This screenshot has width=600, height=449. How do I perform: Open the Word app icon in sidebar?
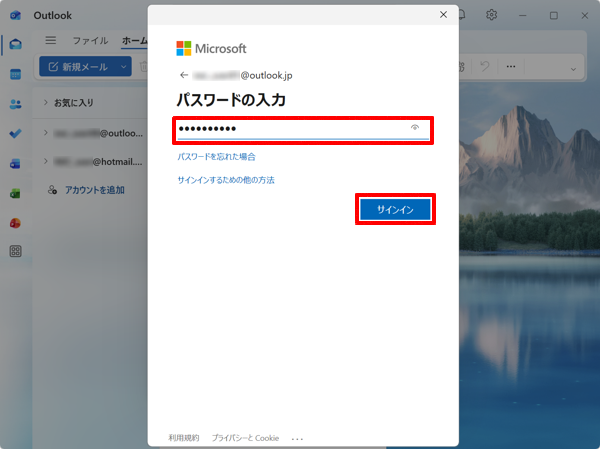15,164
